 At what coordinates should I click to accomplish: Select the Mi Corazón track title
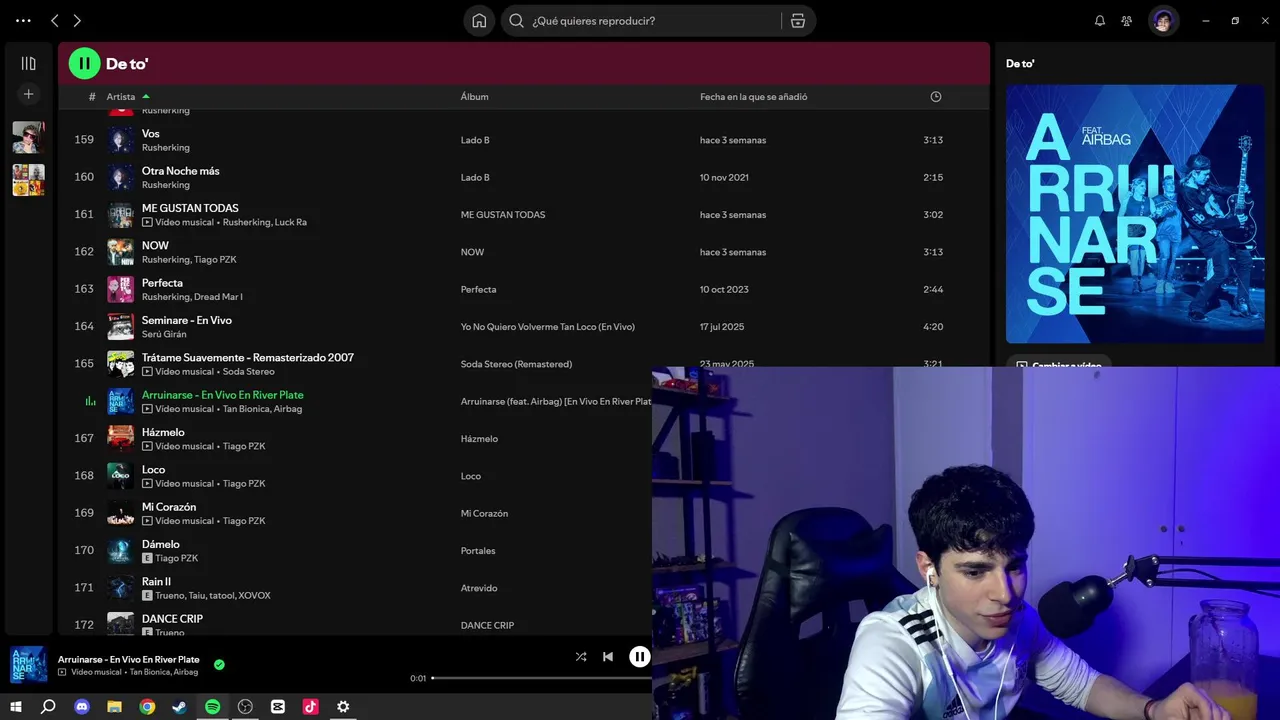(169, 507)
